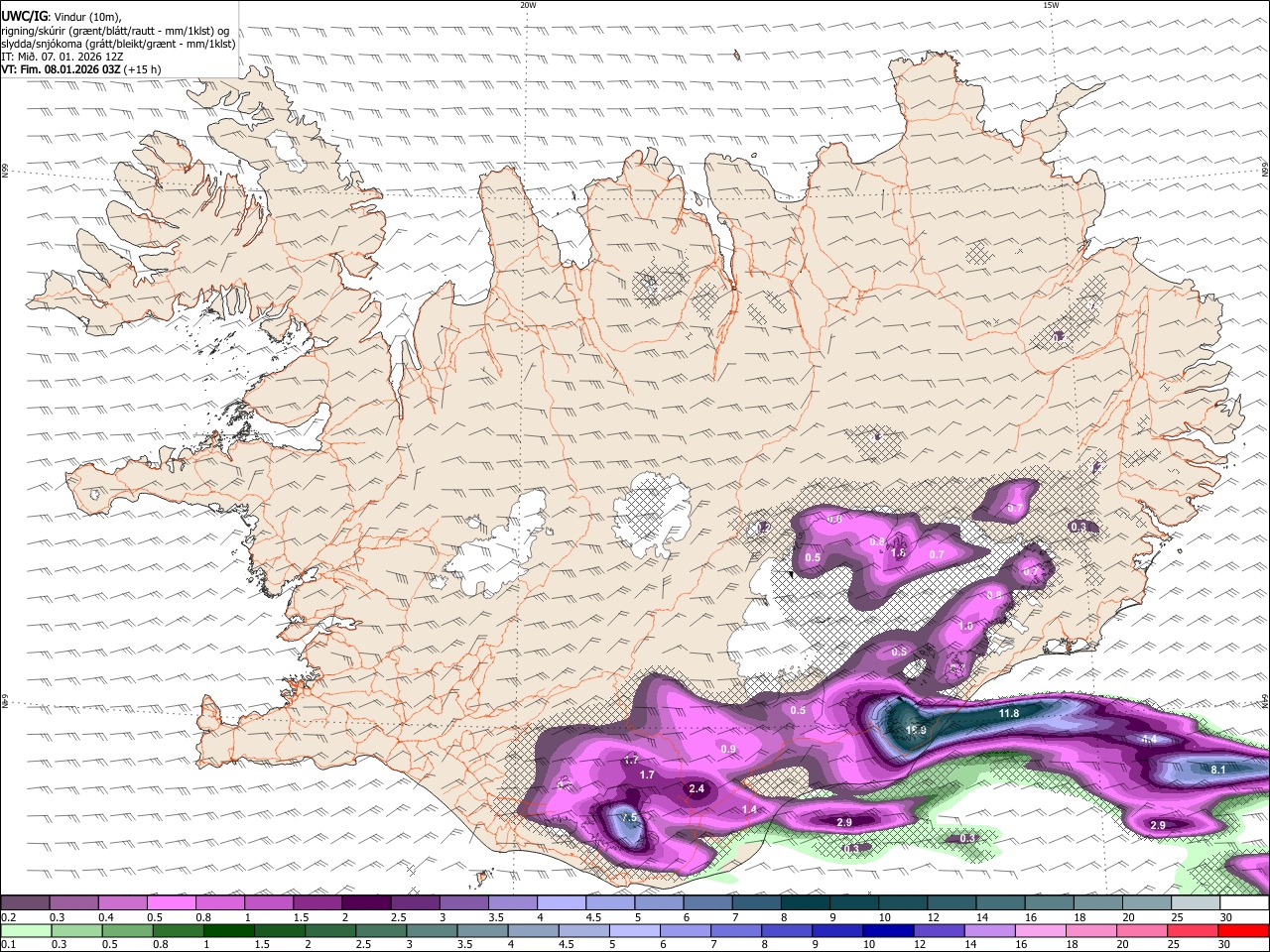
Task: Click the bright red swatch ending the rain scale
Action: (x=1244, y=931)
